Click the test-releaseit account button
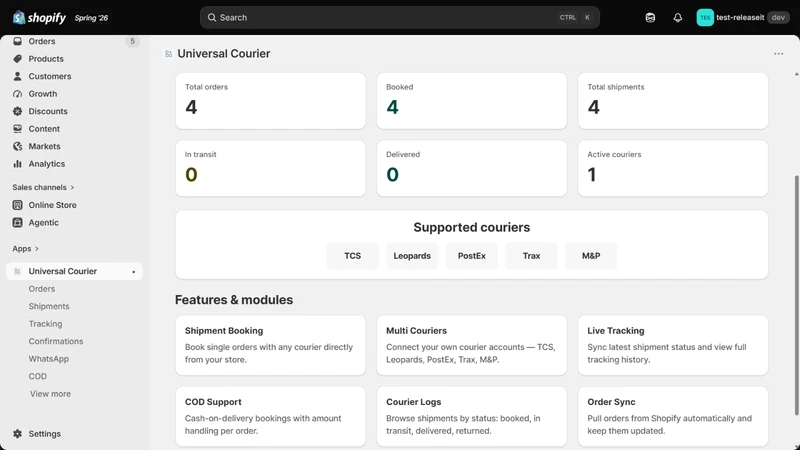Viewport: 800px width, 450px height. 743,18
